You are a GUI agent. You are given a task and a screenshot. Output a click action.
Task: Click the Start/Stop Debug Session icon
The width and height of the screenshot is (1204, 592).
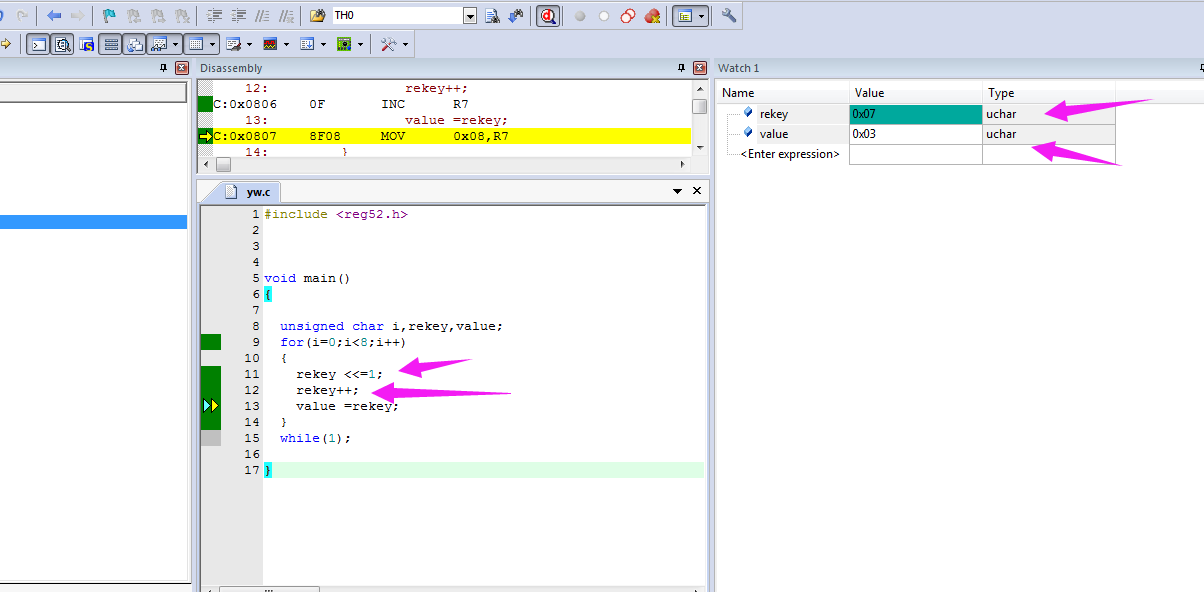pos(548,16)
